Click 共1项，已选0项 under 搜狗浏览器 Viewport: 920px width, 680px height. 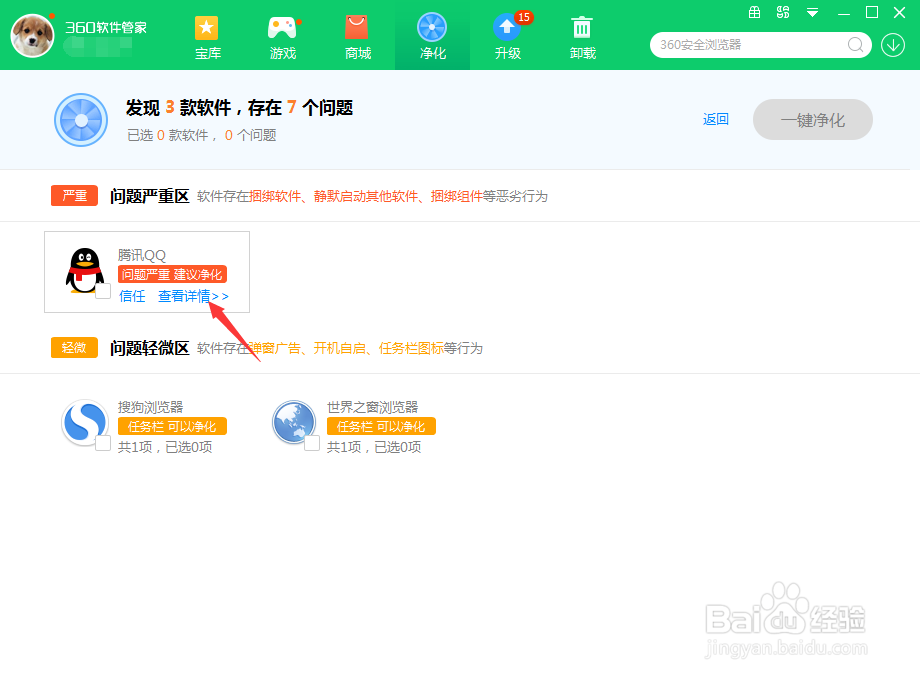[x=165, y=447]
